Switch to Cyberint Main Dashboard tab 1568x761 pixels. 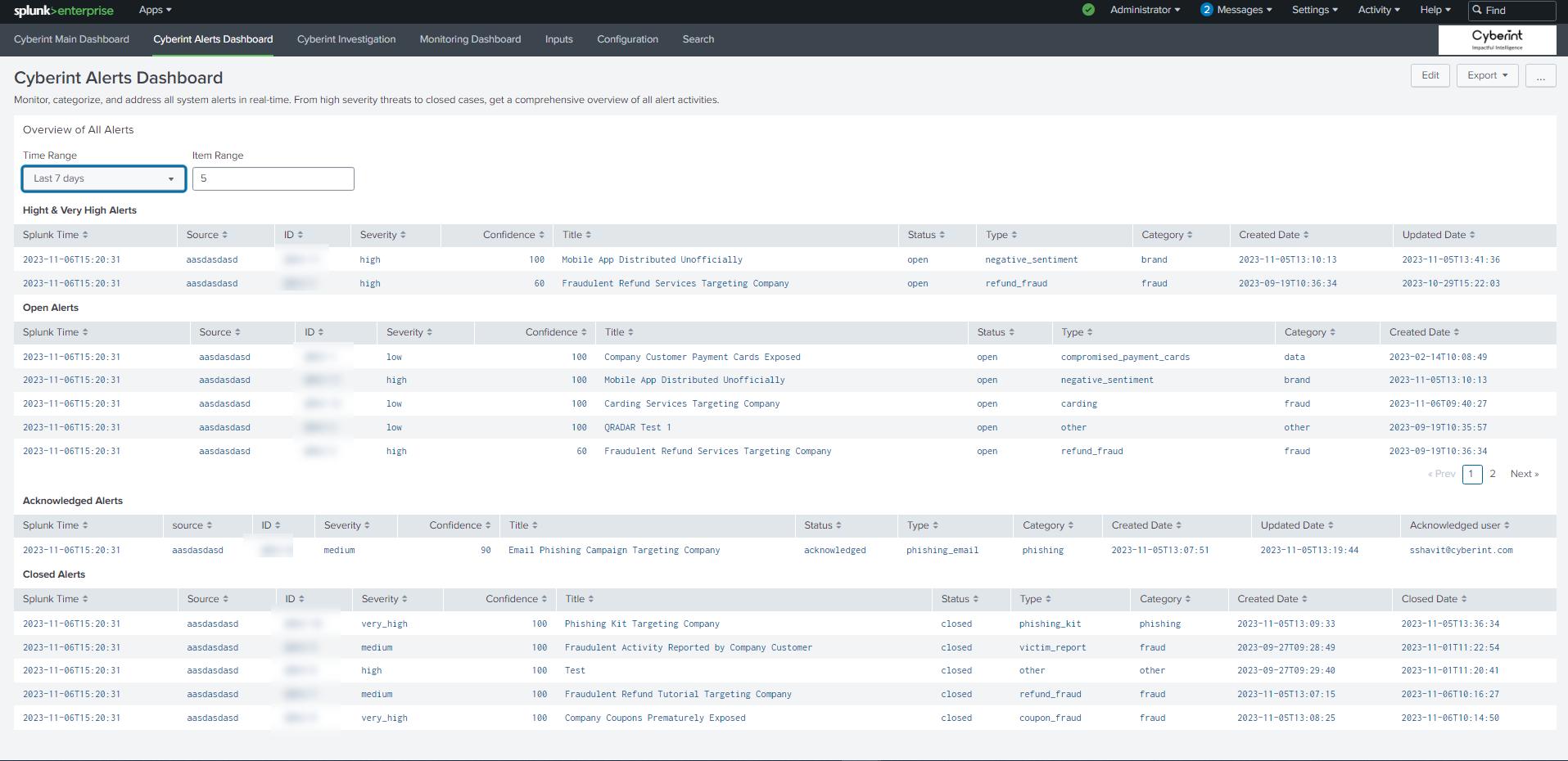point(71,39)
